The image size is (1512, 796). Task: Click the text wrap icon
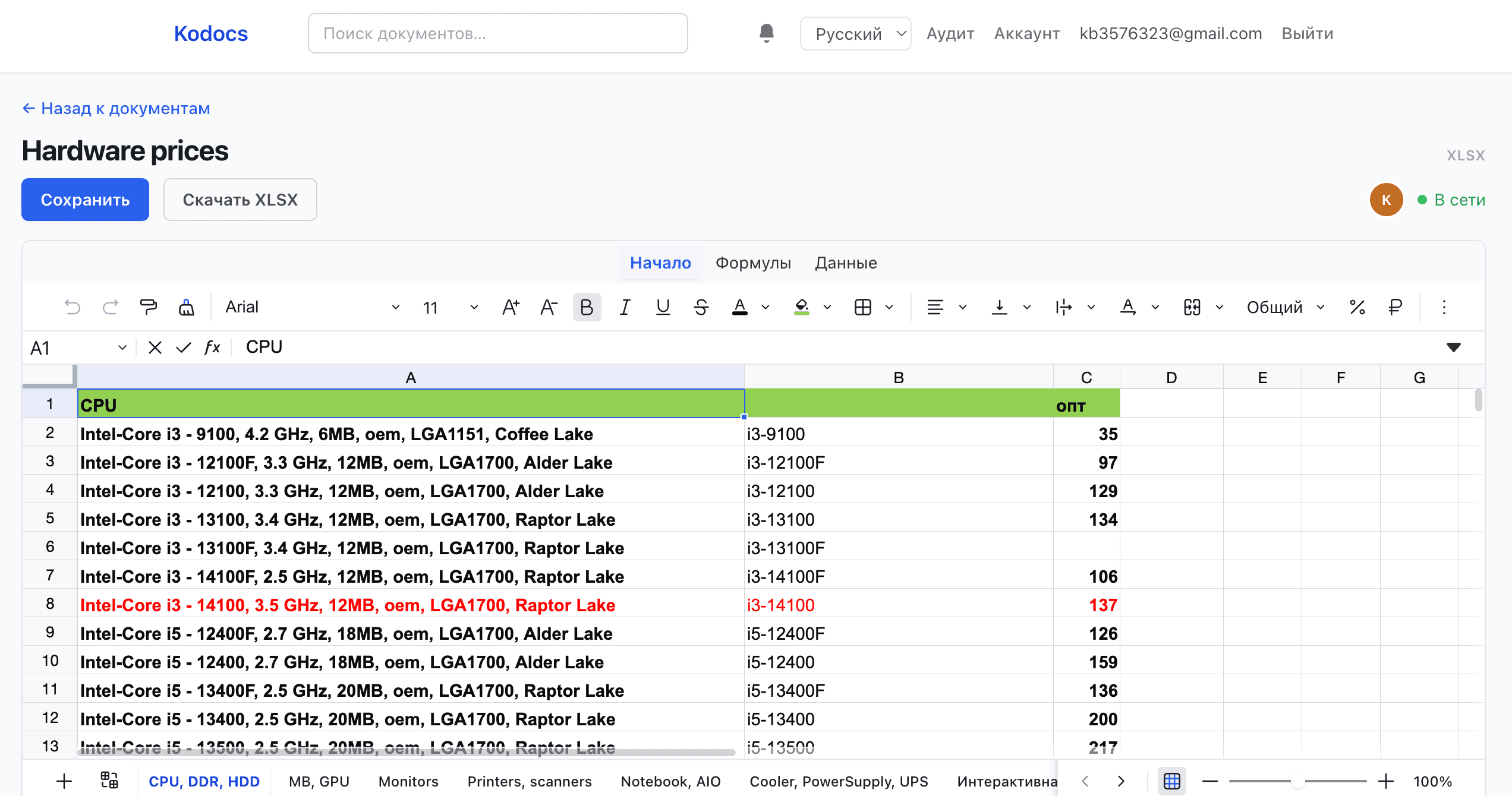click(x=1064, y=307)
